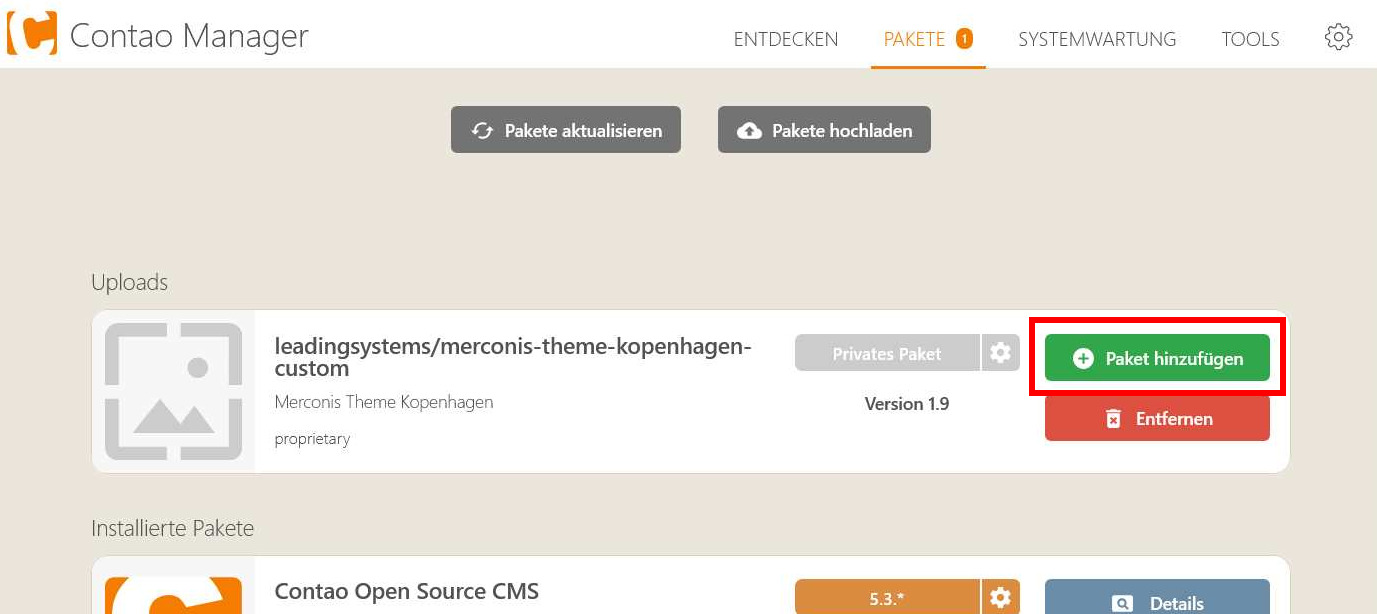Click gear beside Privates Paket constraint

coord(1000,353)
